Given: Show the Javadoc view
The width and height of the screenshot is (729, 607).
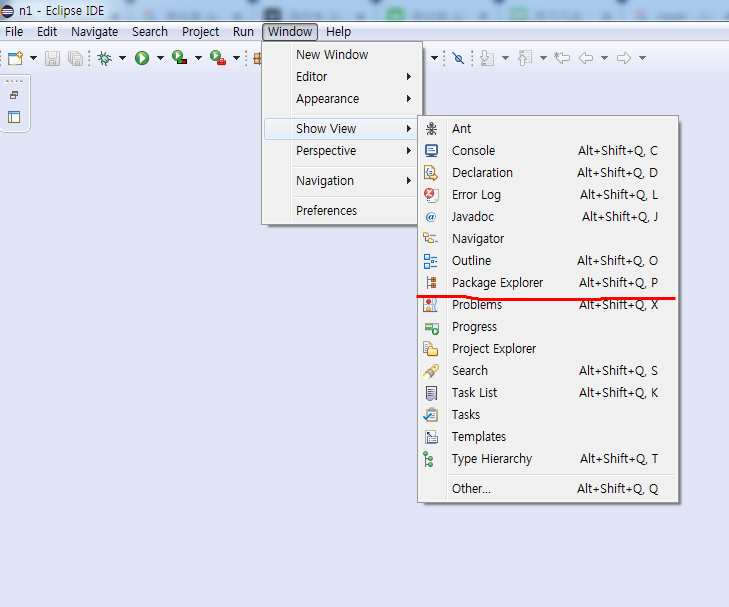Looking at the screenshot, I should click(x=548, y=217).
